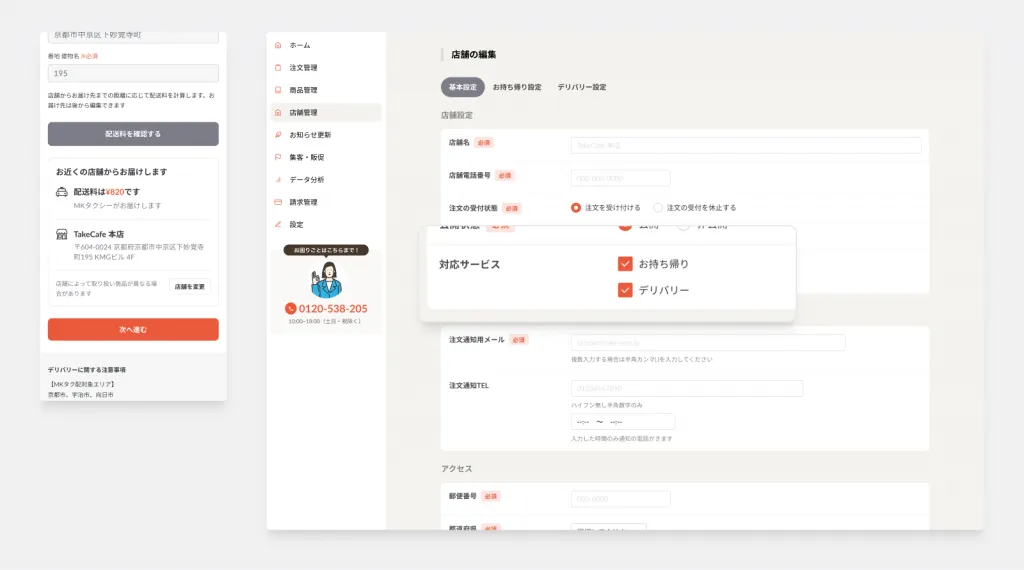
Task: Click the 集客・販促 flag icon
Action: [278, 157]
